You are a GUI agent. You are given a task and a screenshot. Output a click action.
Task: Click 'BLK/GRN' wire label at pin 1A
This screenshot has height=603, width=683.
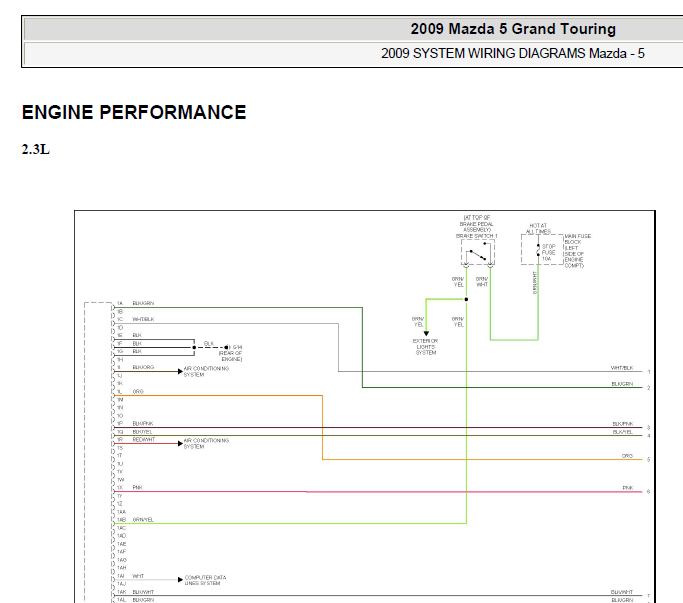[x=143, y=303]
